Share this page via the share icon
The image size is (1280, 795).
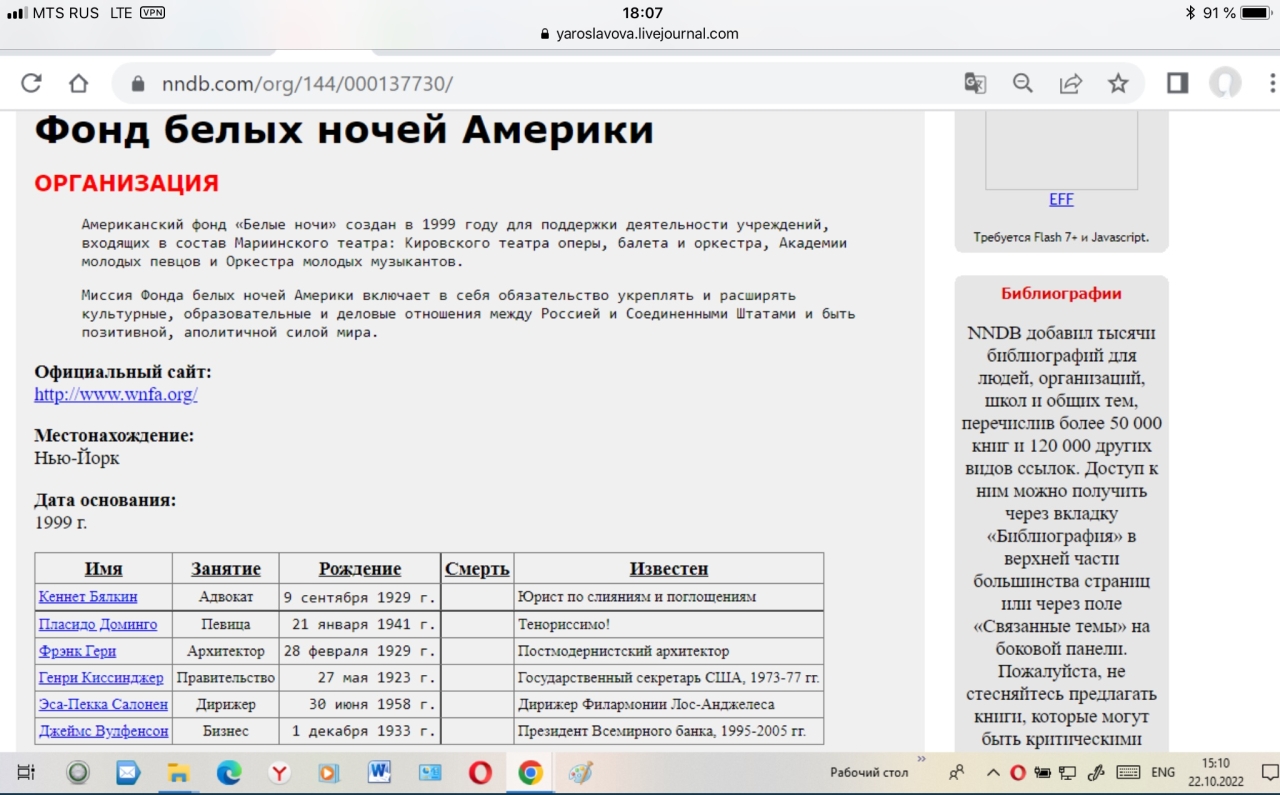coord(1071,83)
